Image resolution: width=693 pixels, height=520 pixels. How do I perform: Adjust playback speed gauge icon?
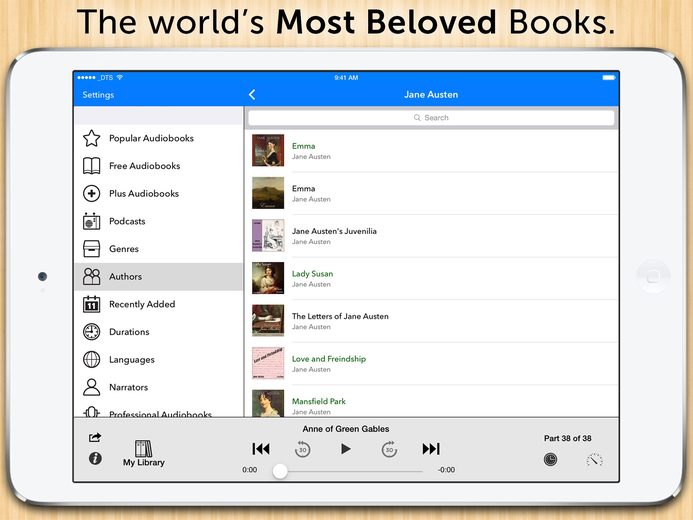595,460
